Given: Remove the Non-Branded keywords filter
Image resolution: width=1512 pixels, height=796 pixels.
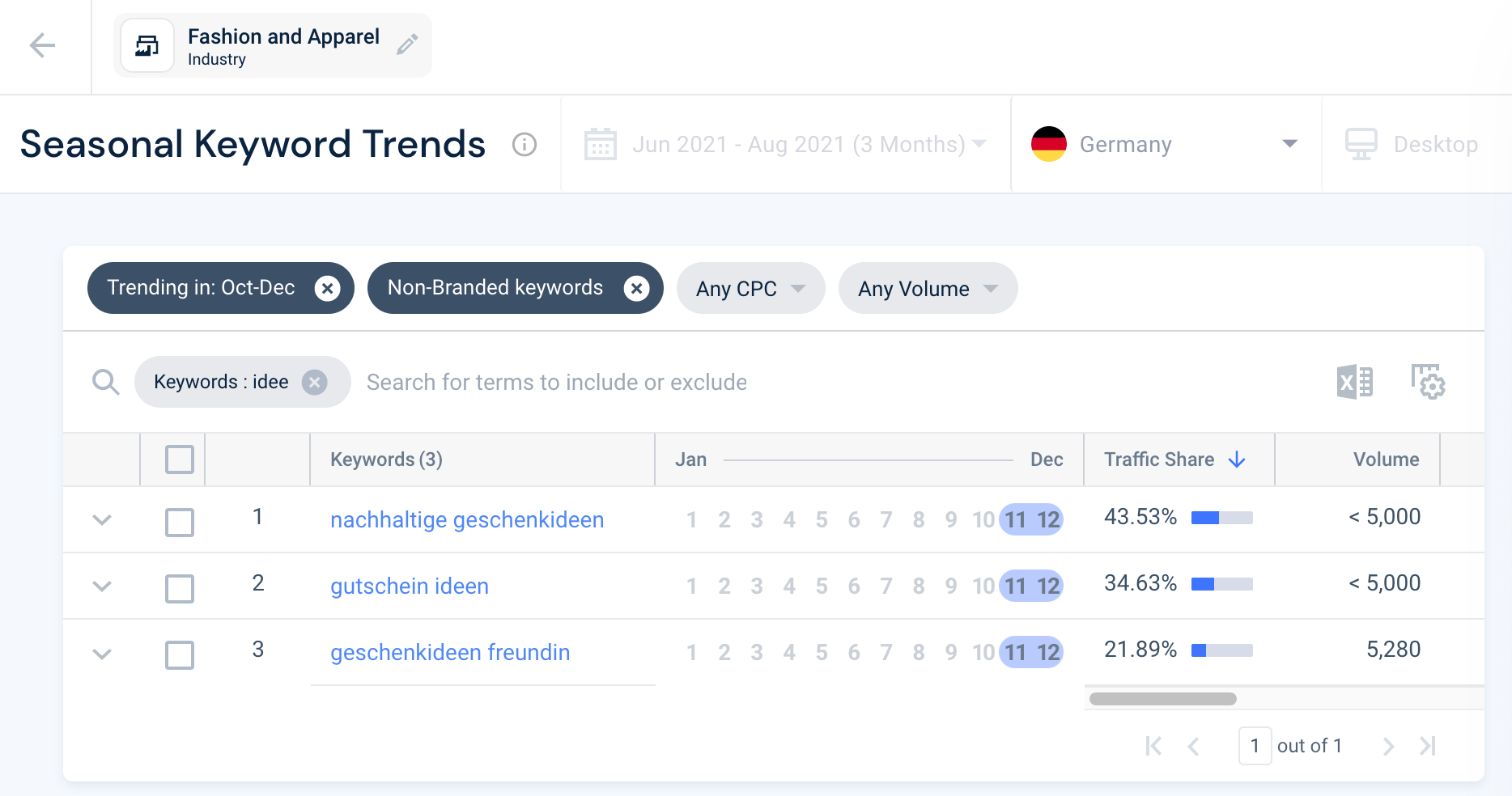Looking at the screenshot, I should click(636, 288).
